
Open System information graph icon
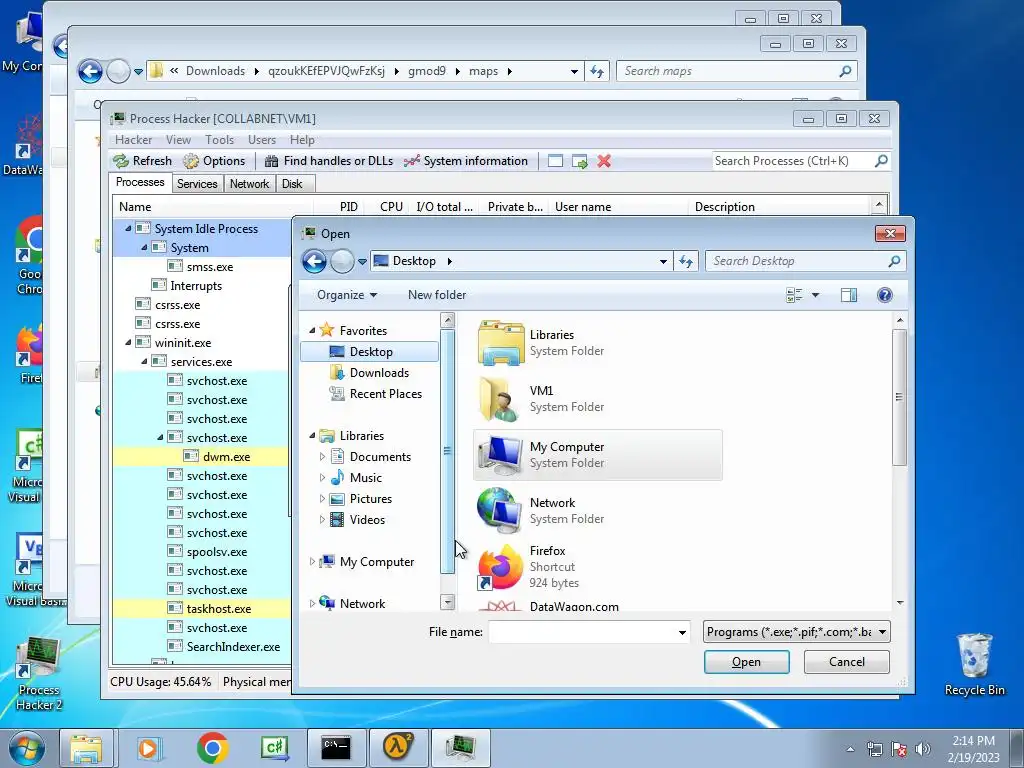pyautogui.click(x=411, y=161)
